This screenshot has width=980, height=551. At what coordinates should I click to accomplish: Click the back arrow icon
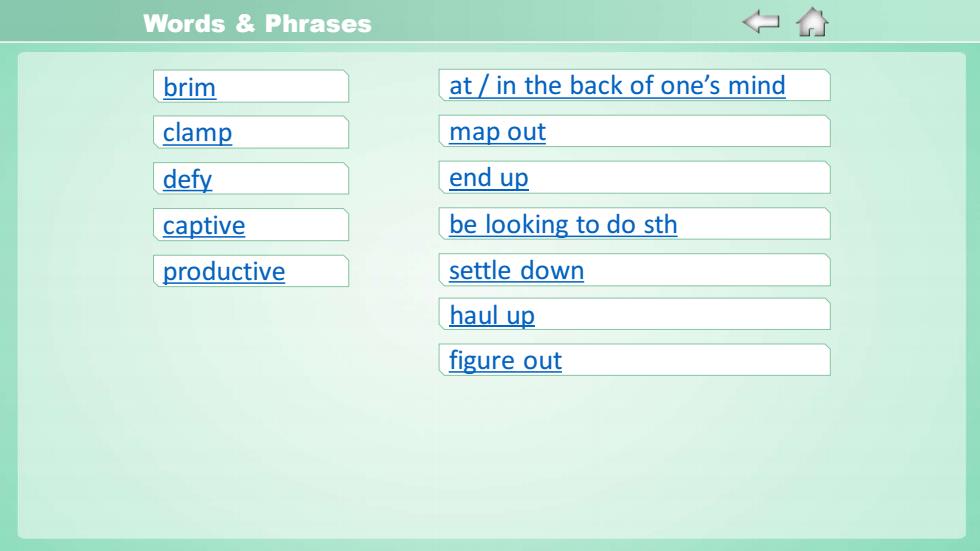761,22
